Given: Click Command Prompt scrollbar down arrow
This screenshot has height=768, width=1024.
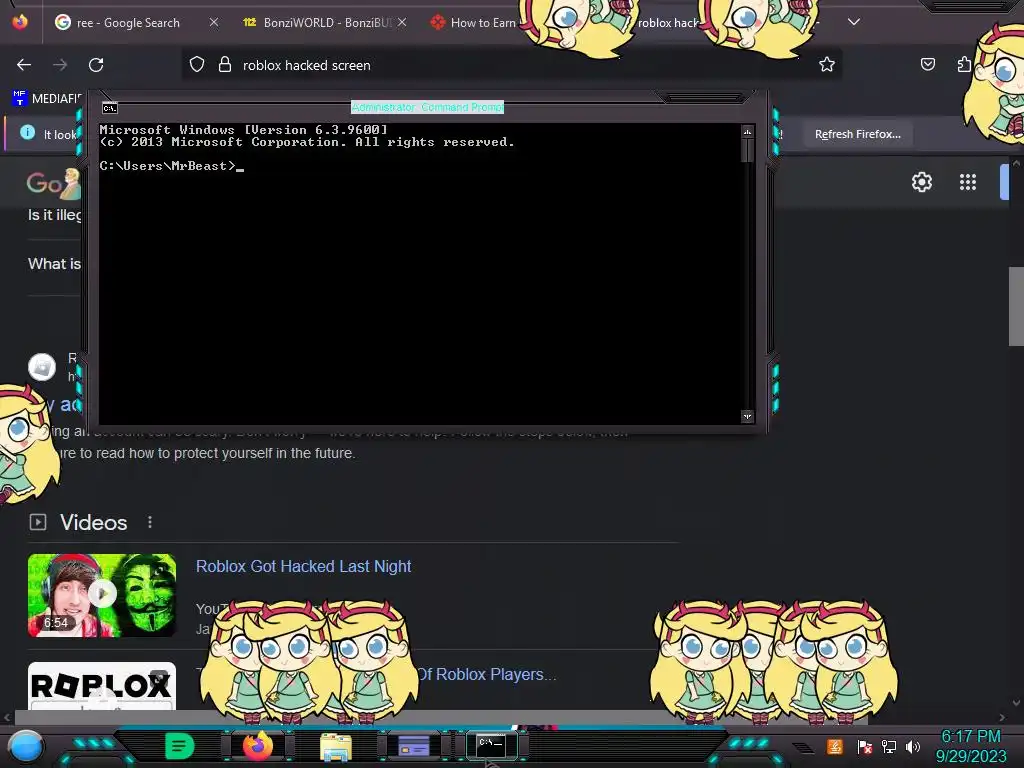Looking at the screenshot, I should (x=747, y=416).
